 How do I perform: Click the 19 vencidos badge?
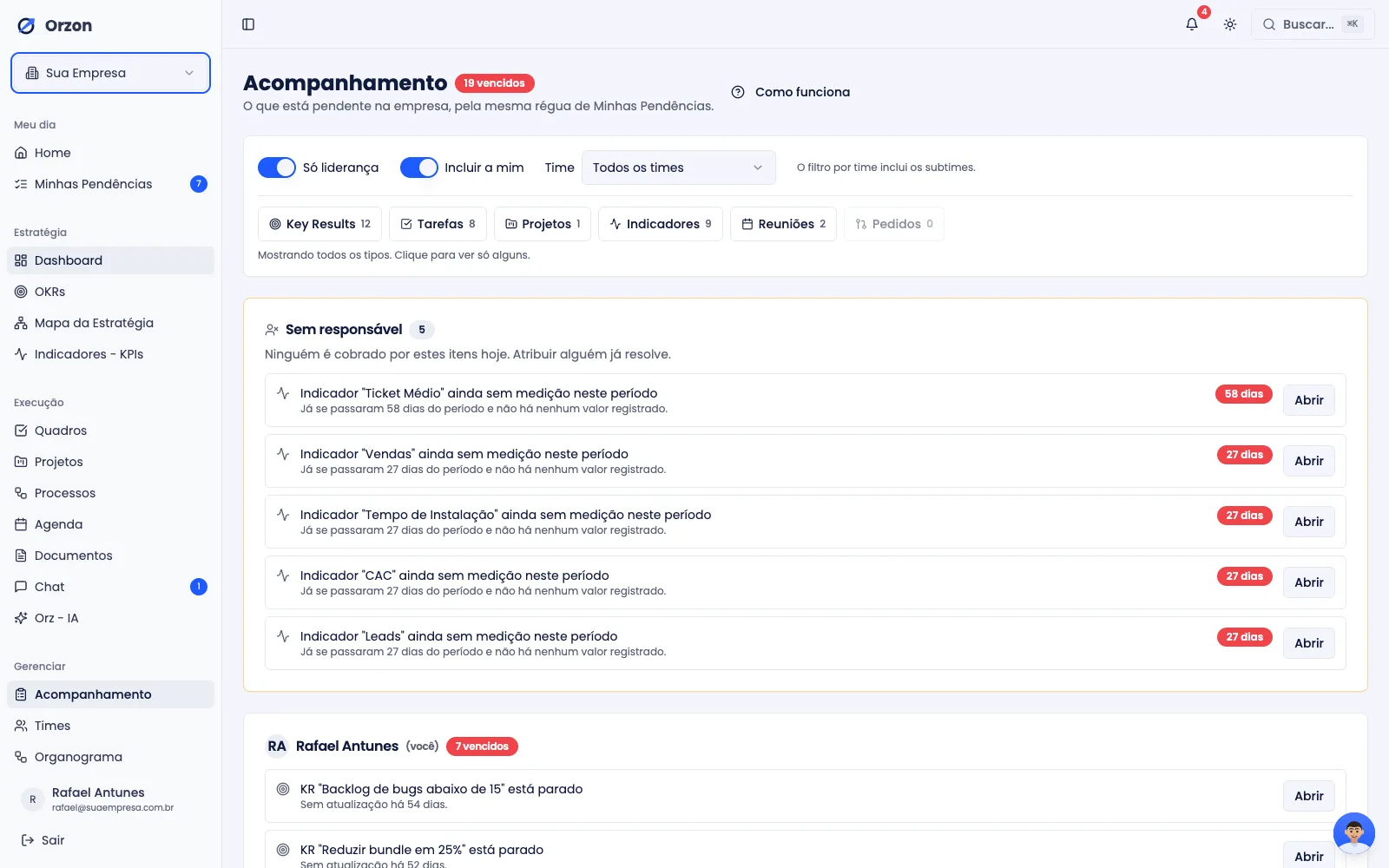click(x=494, y=83)
